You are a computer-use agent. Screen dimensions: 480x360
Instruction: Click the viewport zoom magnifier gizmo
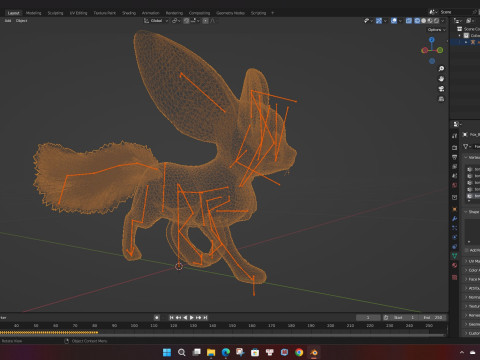(x=441, y=69)
